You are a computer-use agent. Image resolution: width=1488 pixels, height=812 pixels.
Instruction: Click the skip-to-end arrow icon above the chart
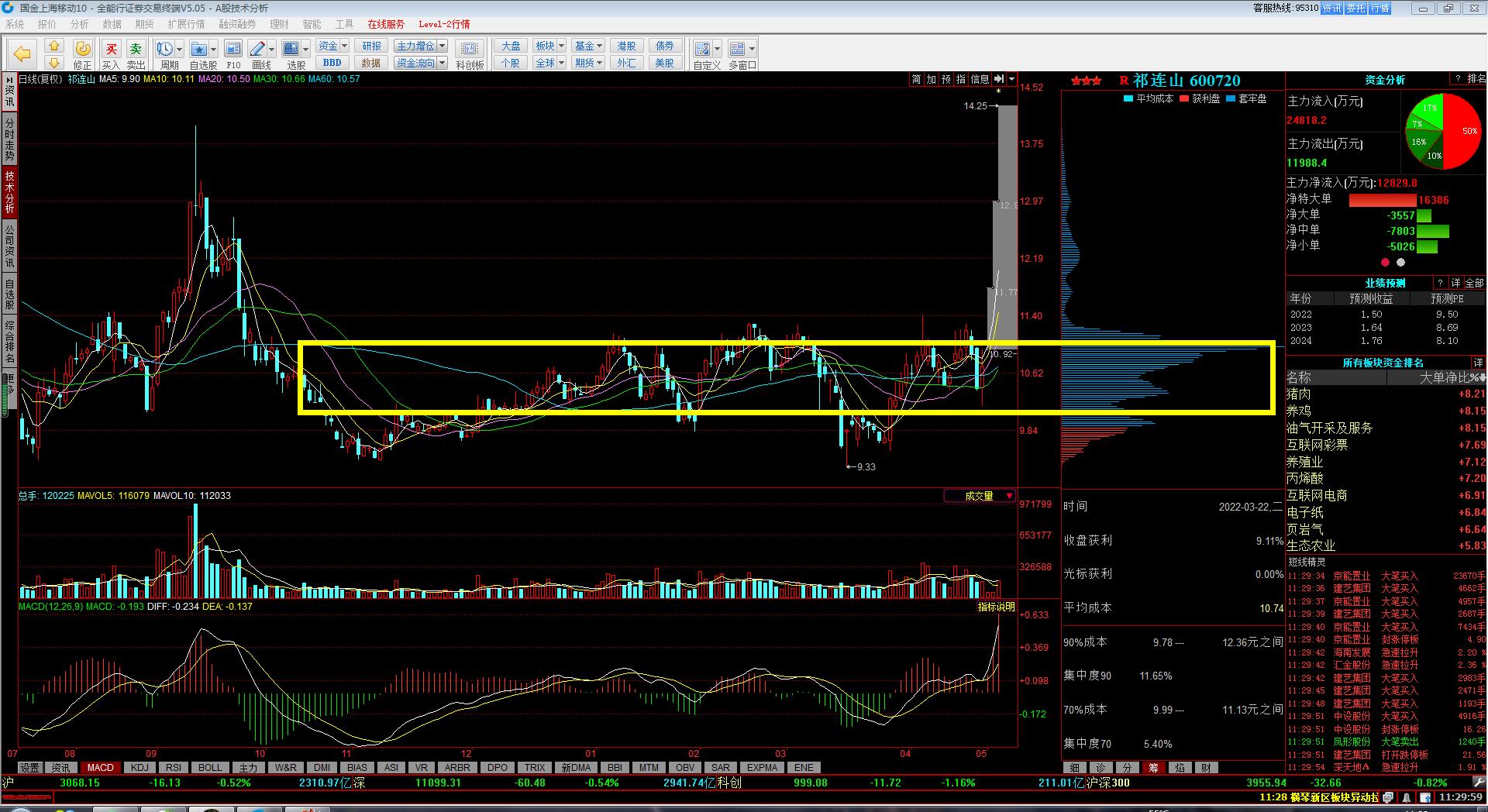(999, 79)
